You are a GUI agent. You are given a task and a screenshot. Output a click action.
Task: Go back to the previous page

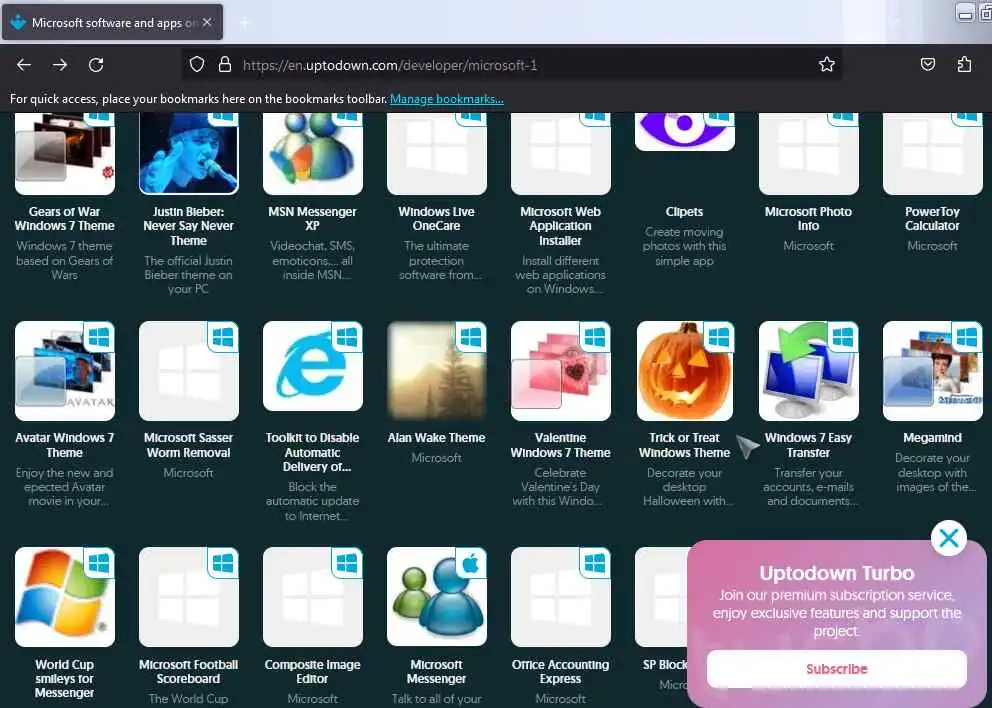pos(24,65)
